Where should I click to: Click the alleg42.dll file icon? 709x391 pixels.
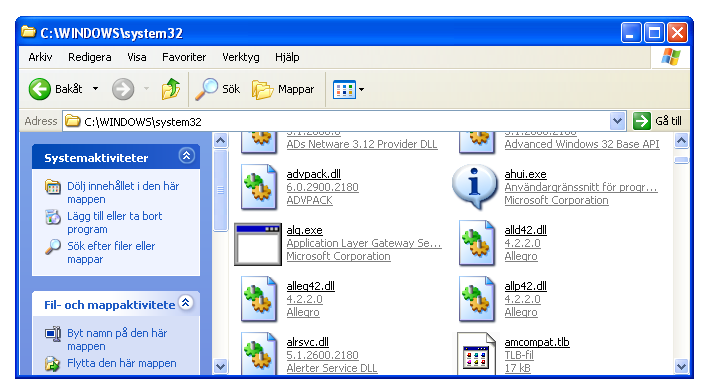[x=258, y=299]
